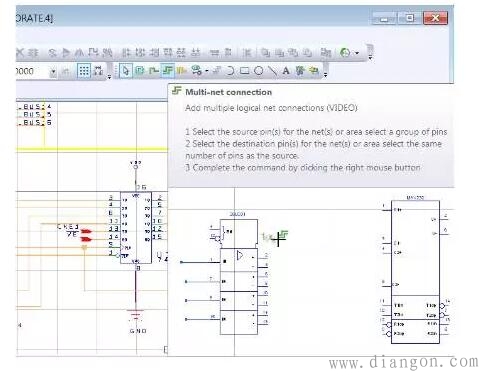Image resolution: width=484 pixels, height=377 pixels.
Task: Click the Delete X icon in top toolbar
Action: [20, 52]
